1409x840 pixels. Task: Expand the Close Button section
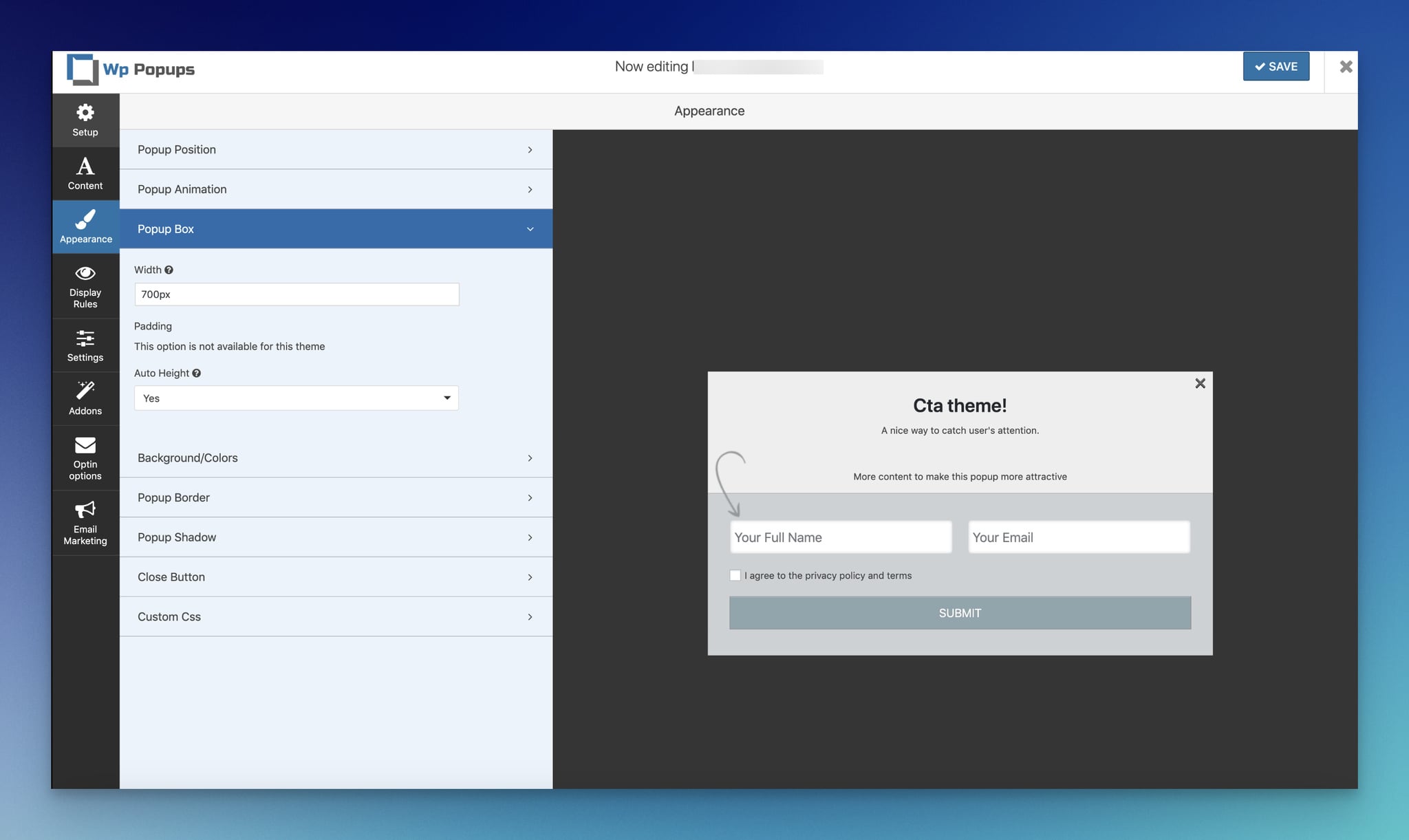[x=336, y=577]
